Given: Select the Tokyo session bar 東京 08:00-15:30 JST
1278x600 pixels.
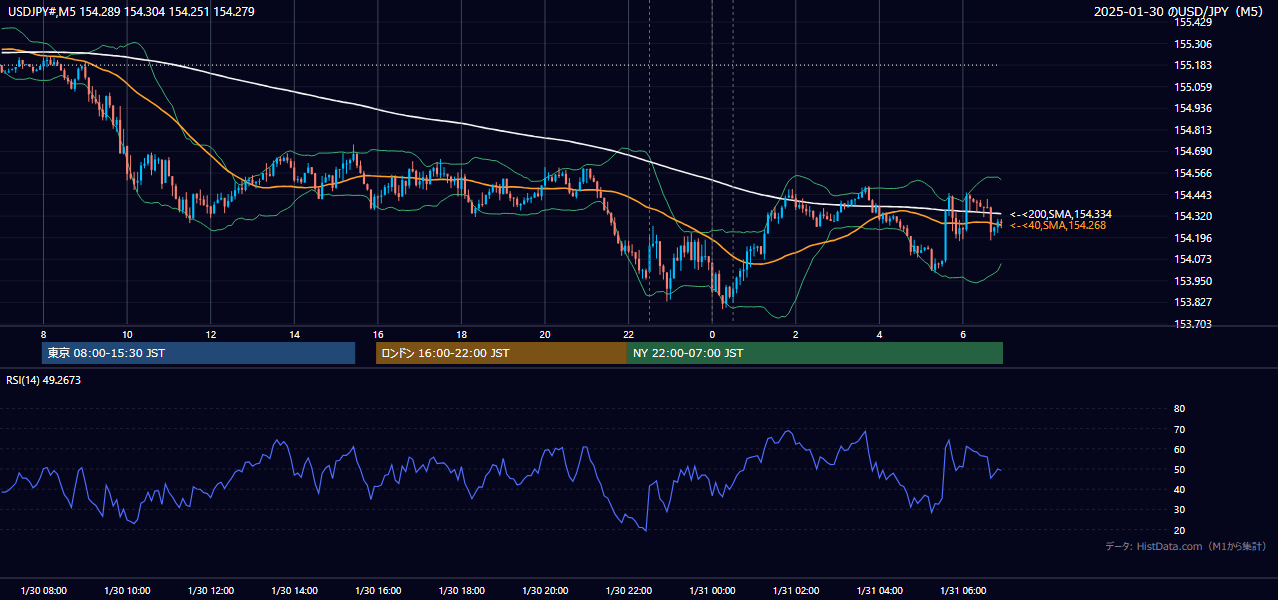Looking at the screenshot, I should pyautogui.click(x=198, y=353).
